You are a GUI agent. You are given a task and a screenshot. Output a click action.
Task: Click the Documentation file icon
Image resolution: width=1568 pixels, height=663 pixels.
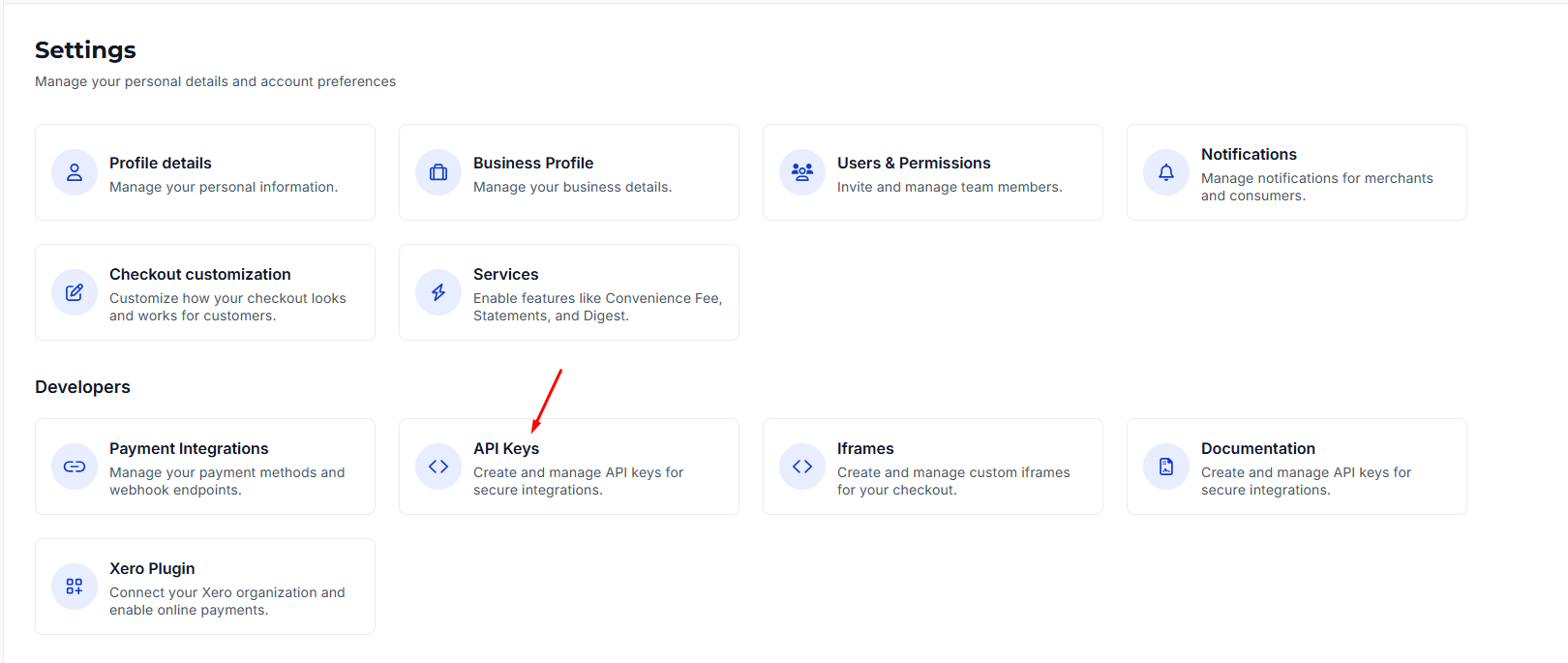pyautogui.click(x=1166, y=467)
